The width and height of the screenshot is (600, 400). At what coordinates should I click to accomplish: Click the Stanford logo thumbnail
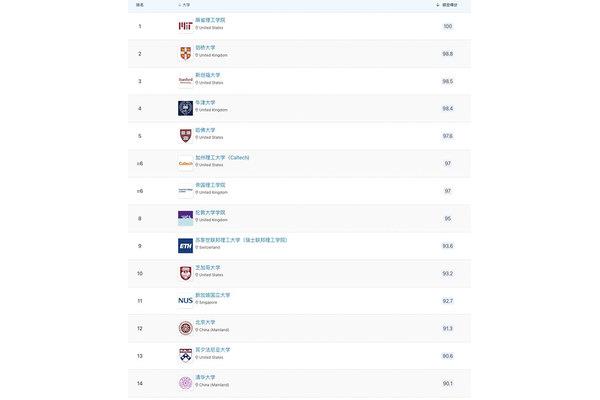186,81
